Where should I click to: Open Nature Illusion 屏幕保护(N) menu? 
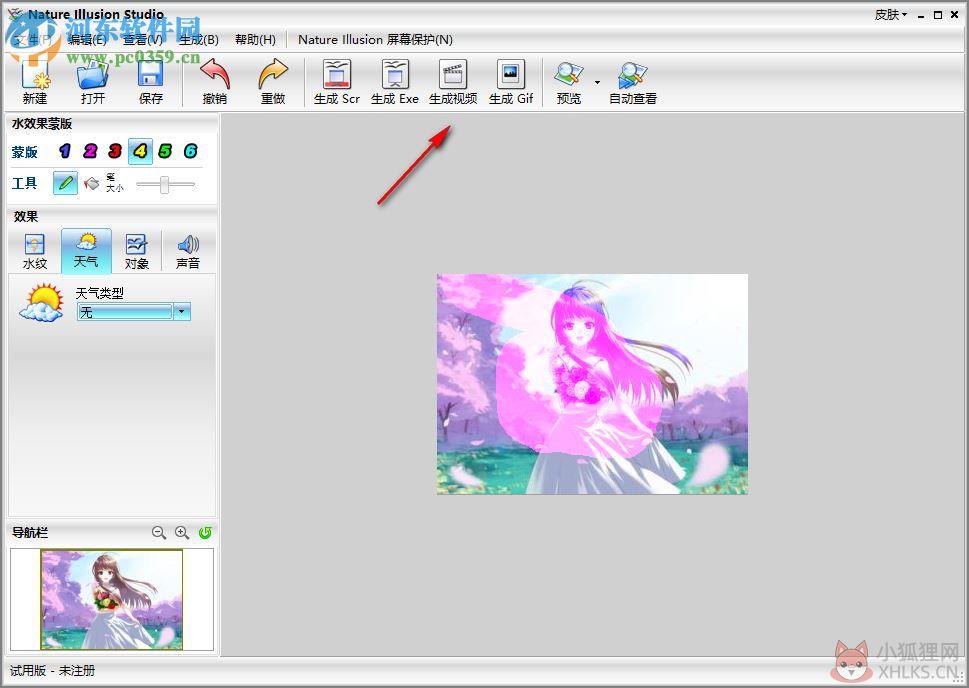pyautogui.click(x=375, y=40)
